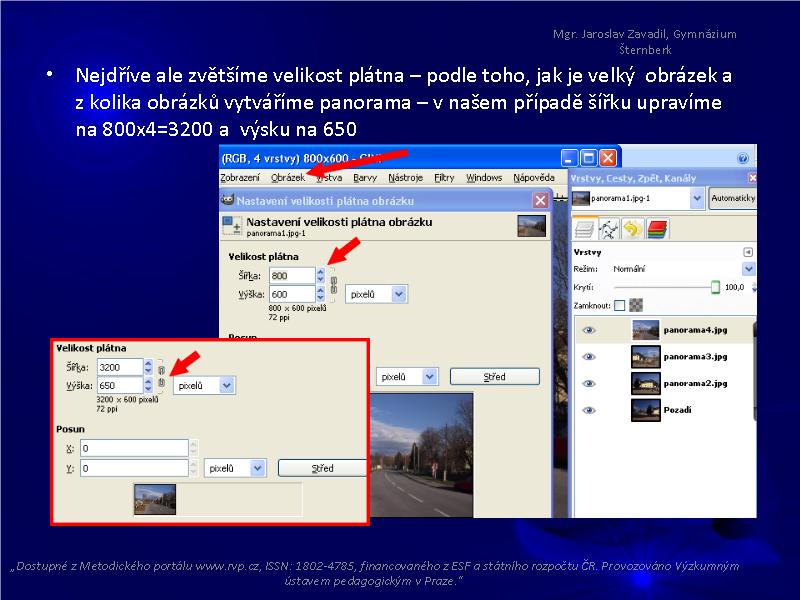800x600 pixels.
Task: Click the Y offset field in inset
Action: click(134, 468)
